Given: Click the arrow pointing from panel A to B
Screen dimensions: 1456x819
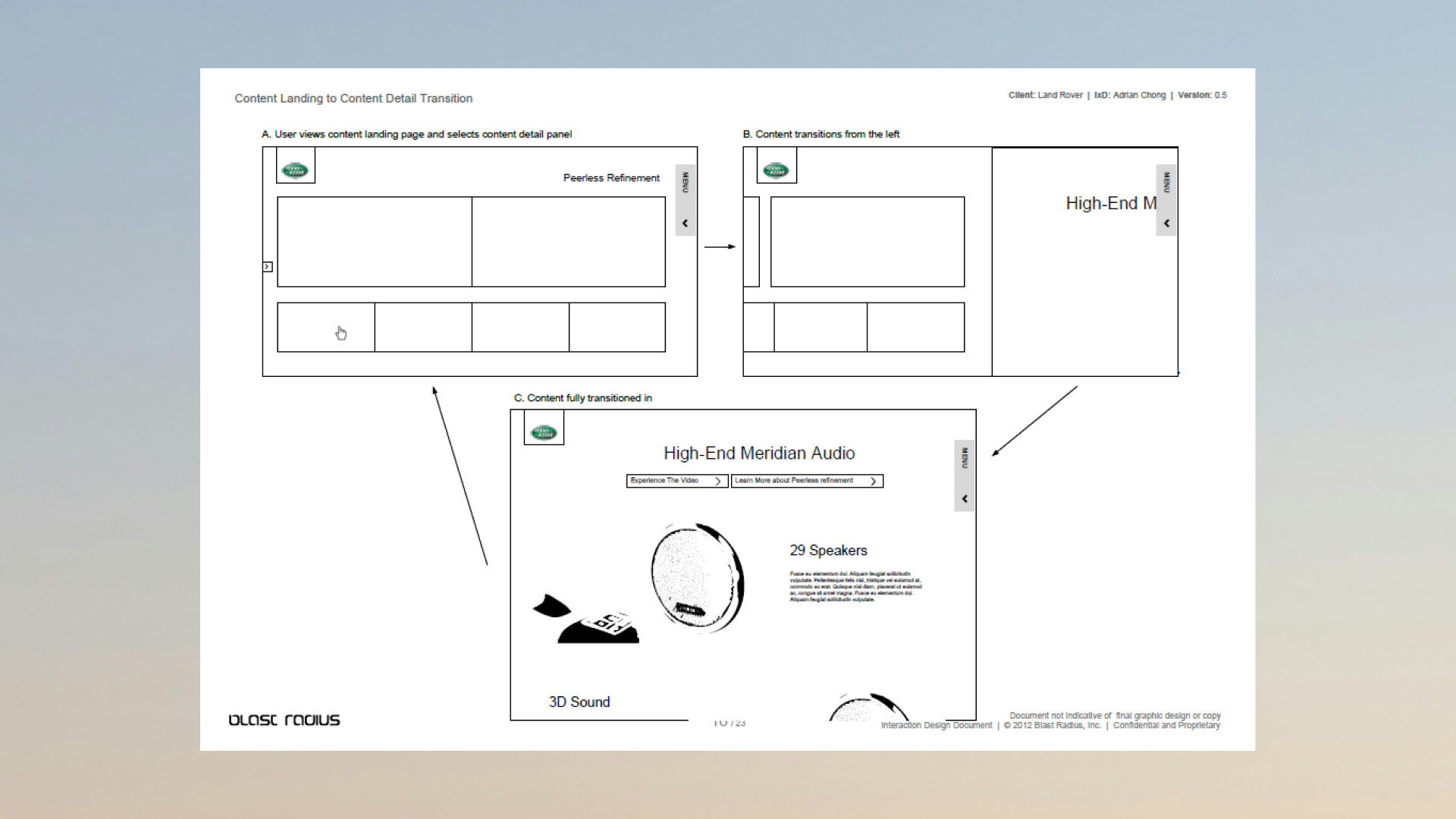Looking at the screenshot, I should pyautogui.click(x=719, y=246).
